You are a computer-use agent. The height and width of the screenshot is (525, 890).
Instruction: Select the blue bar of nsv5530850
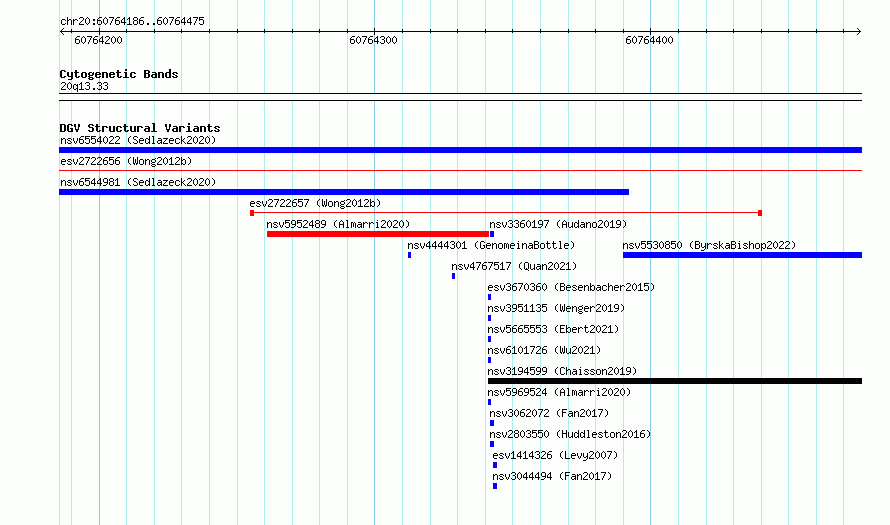pos(742,255)
